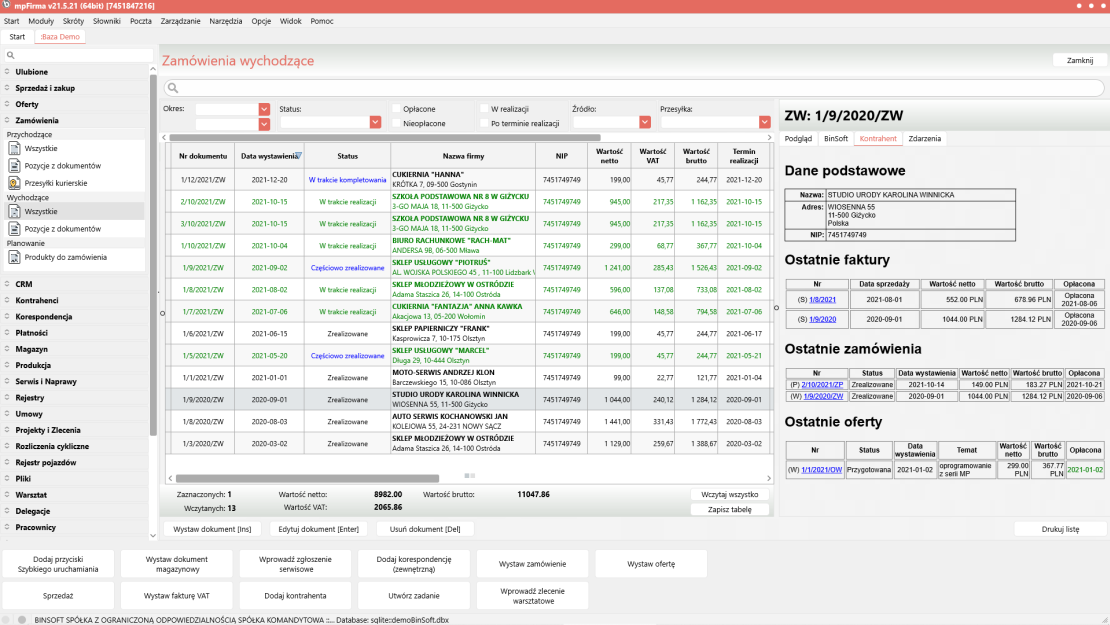Expand the Magazyn sidebar section
Screen dimensions: 1110x625
31,349
